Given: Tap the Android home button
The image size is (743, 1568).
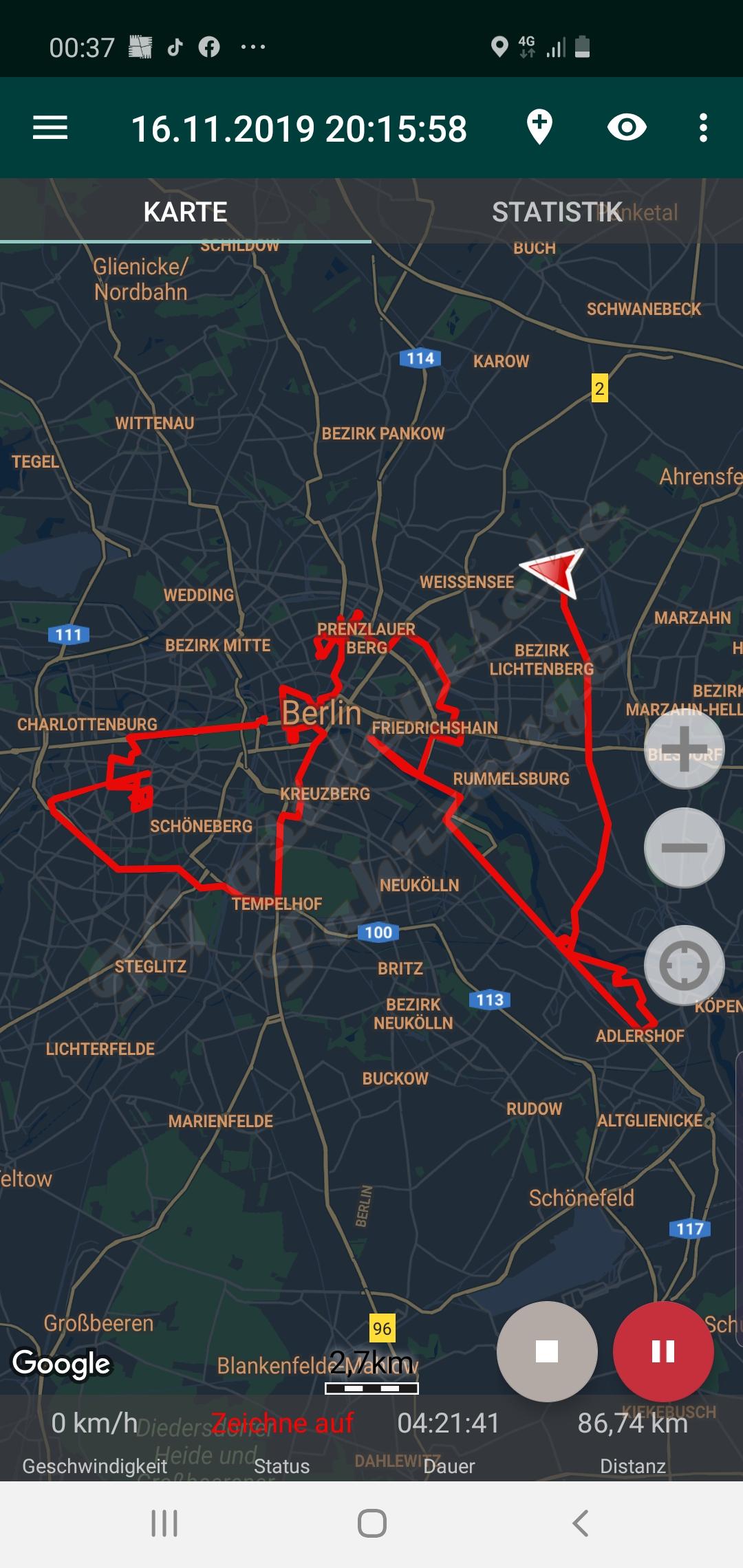Looking at the screenshot, I should (x=371, y=1523).
